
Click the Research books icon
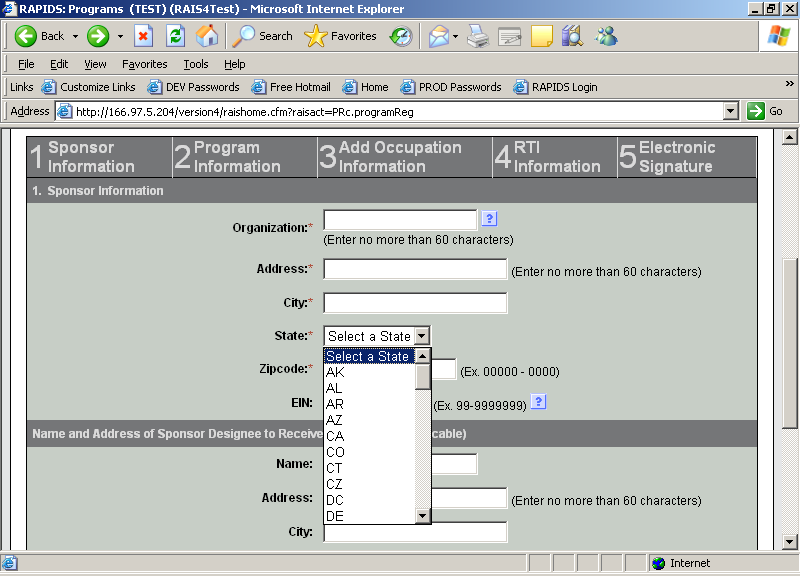click(572, 36)
